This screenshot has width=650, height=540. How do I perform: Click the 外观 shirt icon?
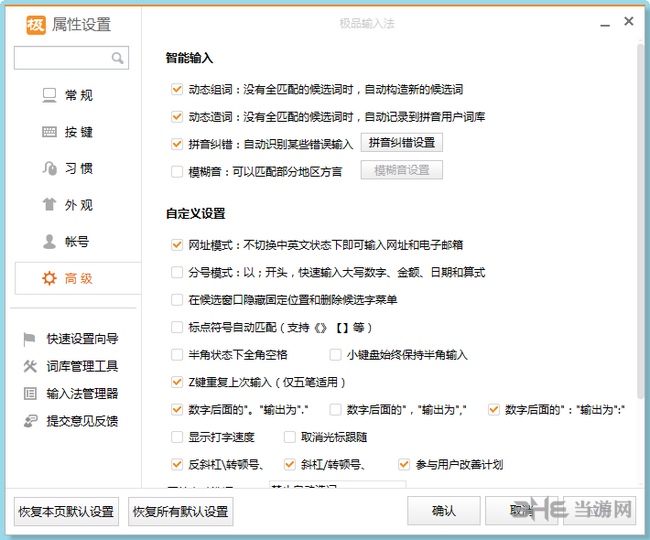pos(49,205)
